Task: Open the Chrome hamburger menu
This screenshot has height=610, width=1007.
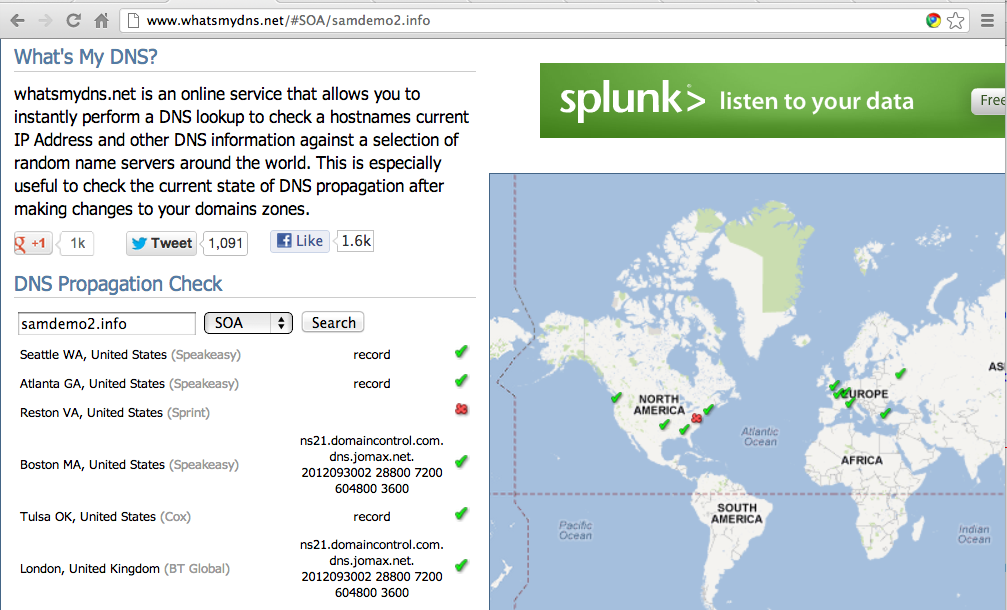Action: [988, 21]
